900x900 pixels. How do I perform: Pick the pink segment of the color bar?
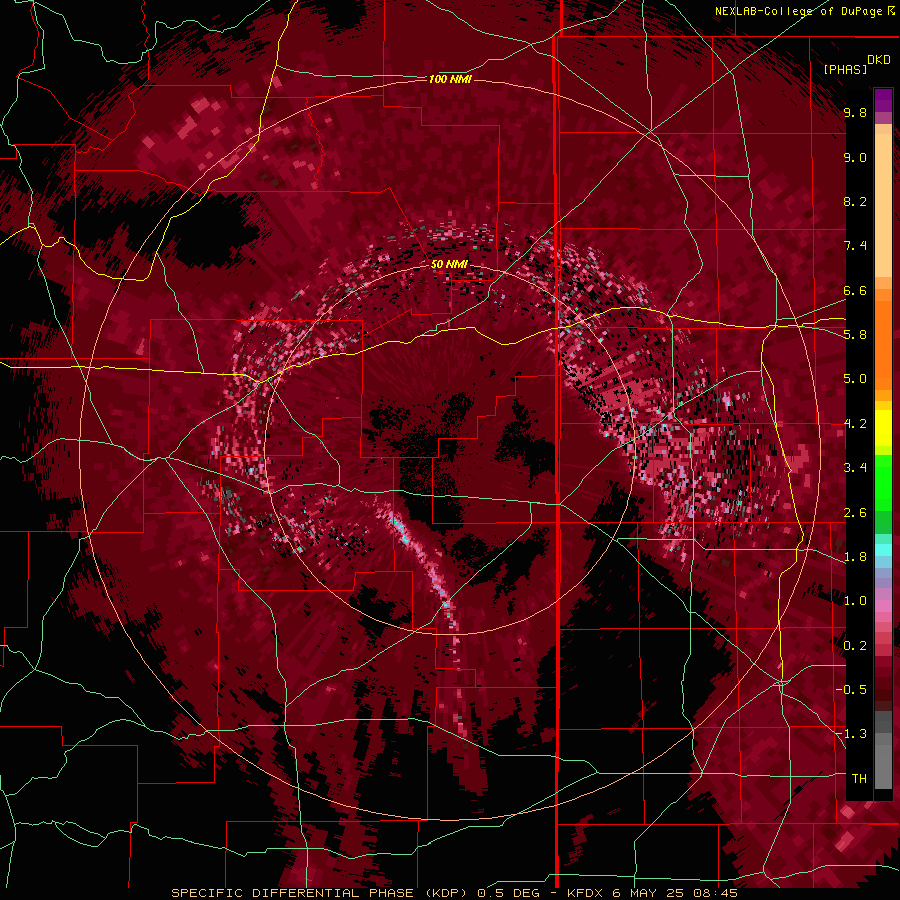[883, 606]
